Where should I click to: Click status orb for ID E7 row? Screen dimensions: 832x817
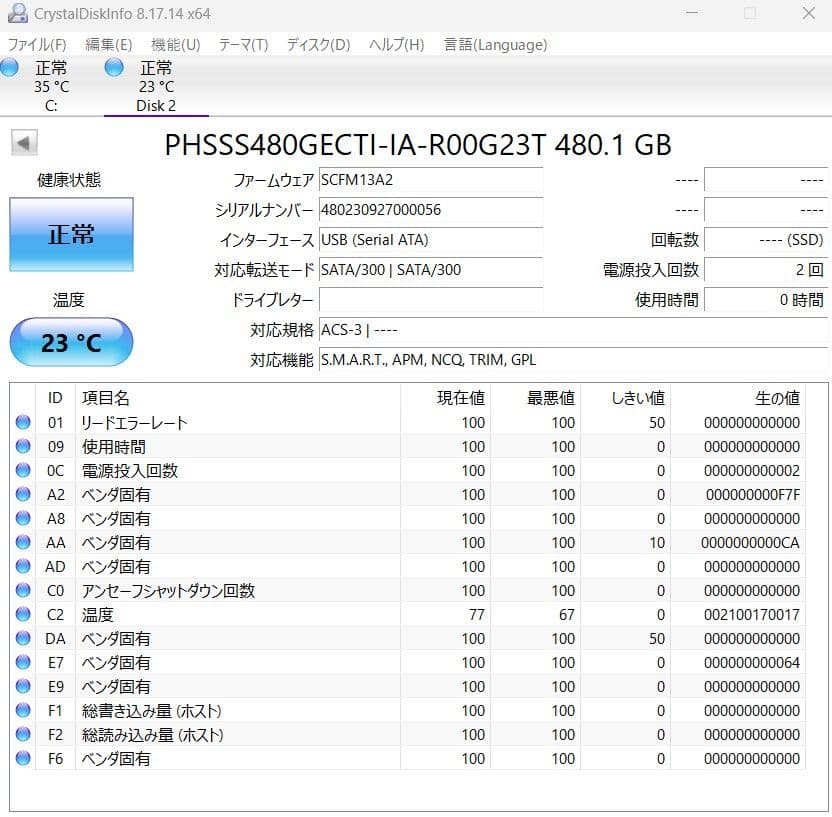coord(23,662)
